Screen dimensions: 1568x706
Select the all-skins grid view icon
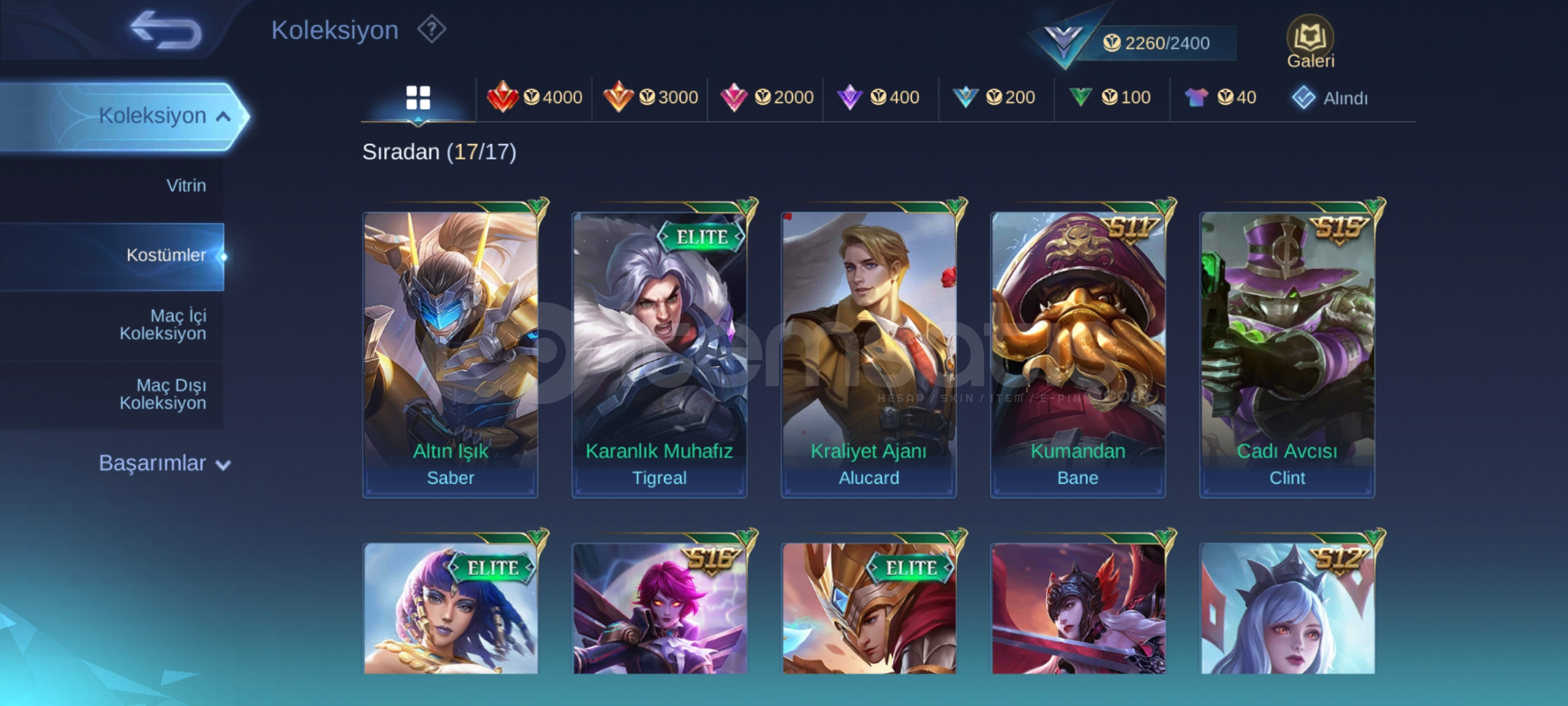point(418,97)
